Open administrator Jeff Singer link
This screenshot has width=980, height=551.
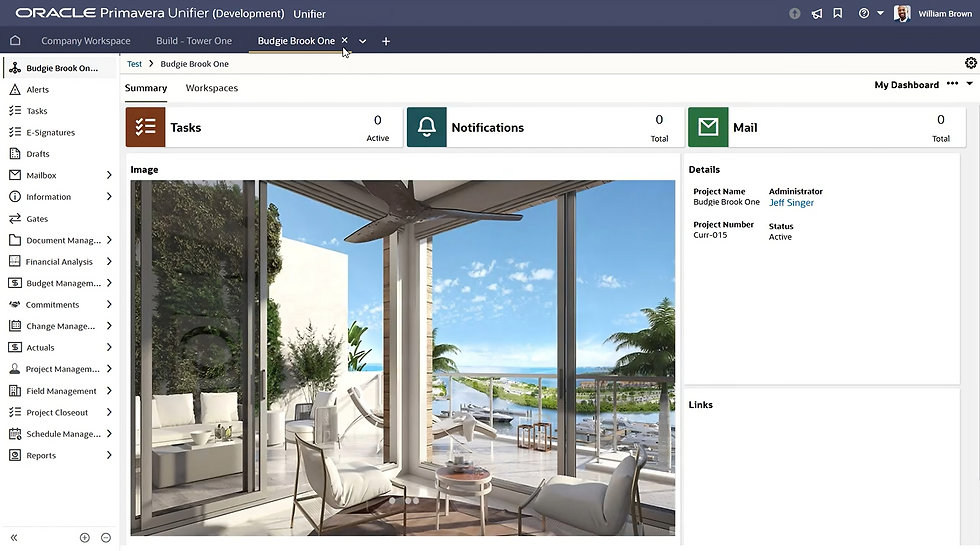coord(791,202)
